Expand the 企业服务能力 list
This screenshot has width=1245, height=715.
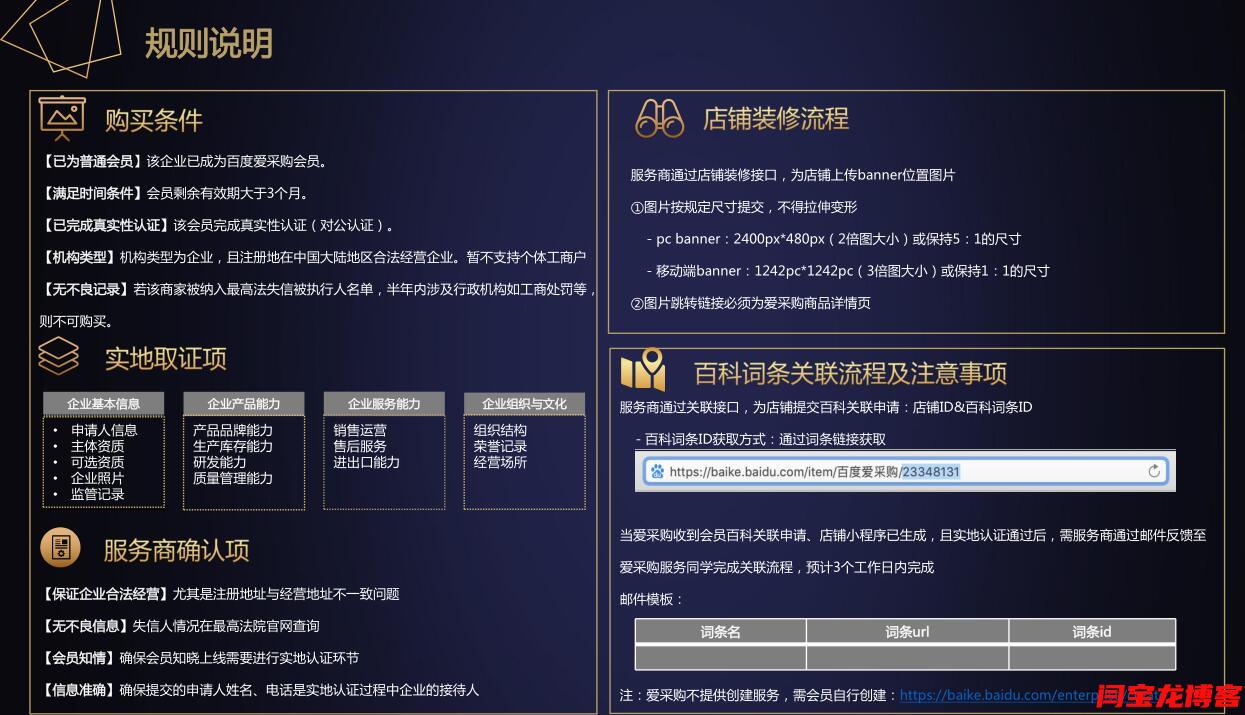pyautogui.click(x=384, y=404)
